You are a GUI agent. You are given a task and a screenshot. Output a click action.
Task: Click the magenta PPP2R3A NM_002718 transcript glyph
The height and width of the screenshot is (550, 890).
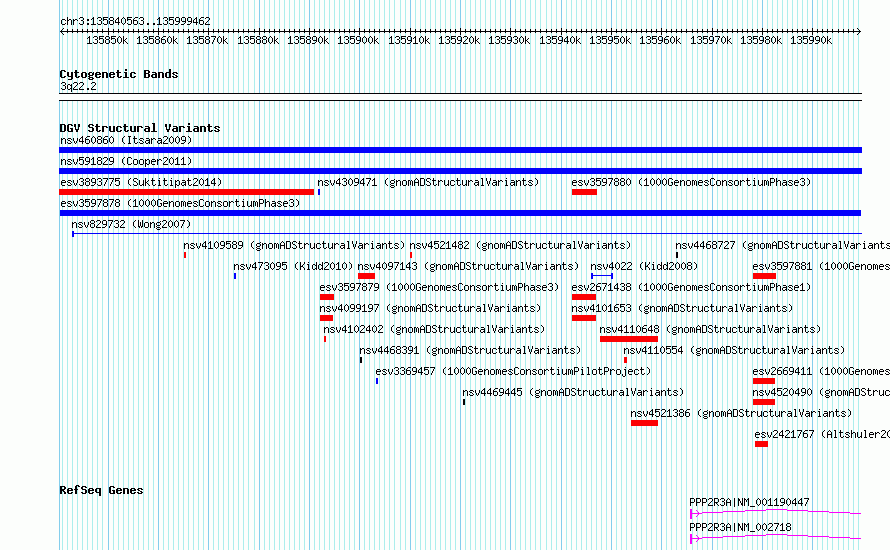tap(775, 538)
